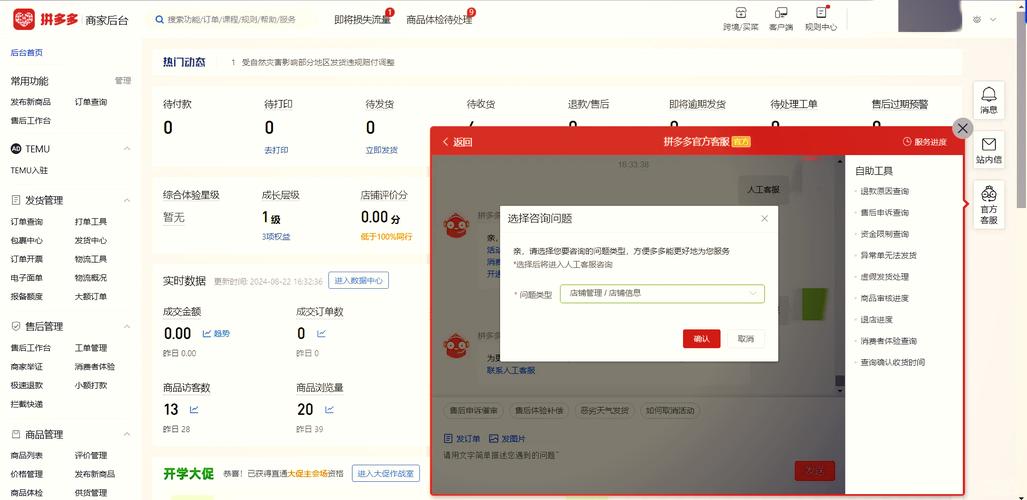
Task: Click the 发货管理 section icon
Action: (x=16, y=200)
